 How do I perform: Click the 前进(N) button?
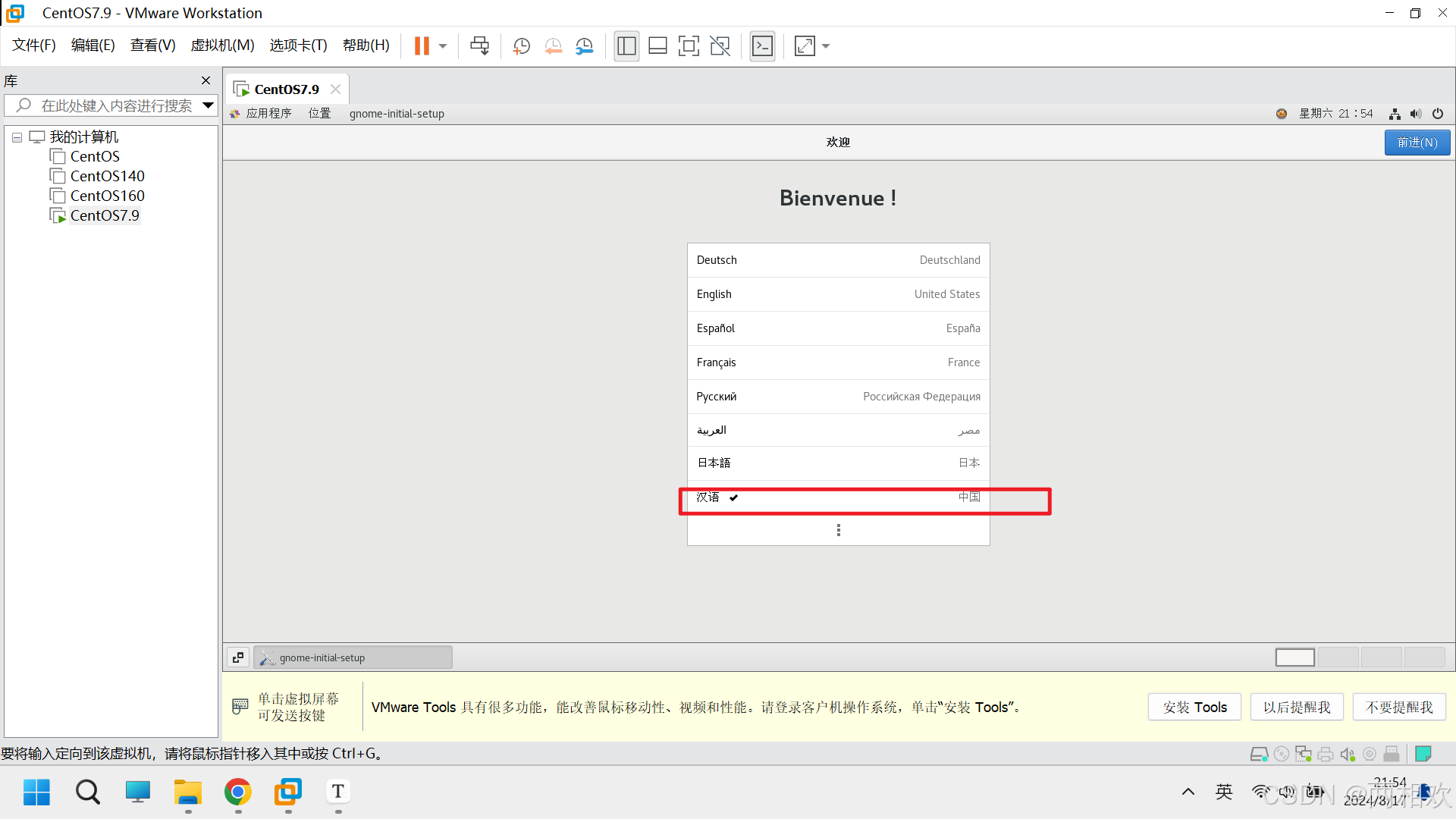(x=1417, y=143)
